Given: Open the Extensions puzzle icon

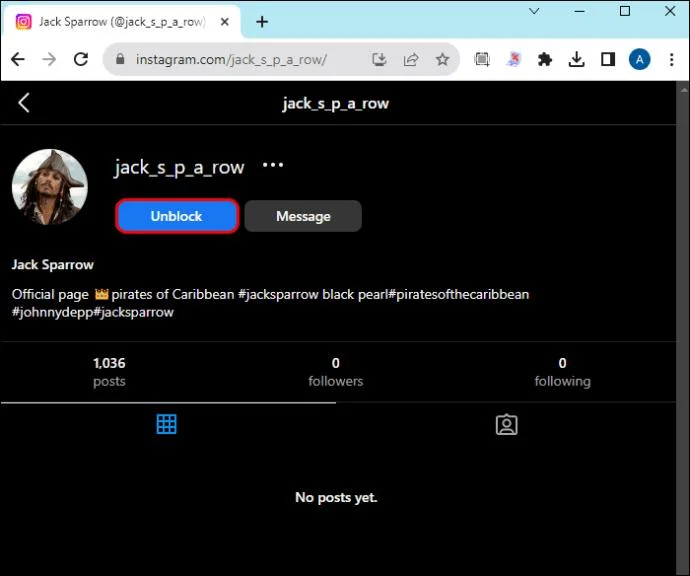Looking at the screenshot, I should [545, 59].
